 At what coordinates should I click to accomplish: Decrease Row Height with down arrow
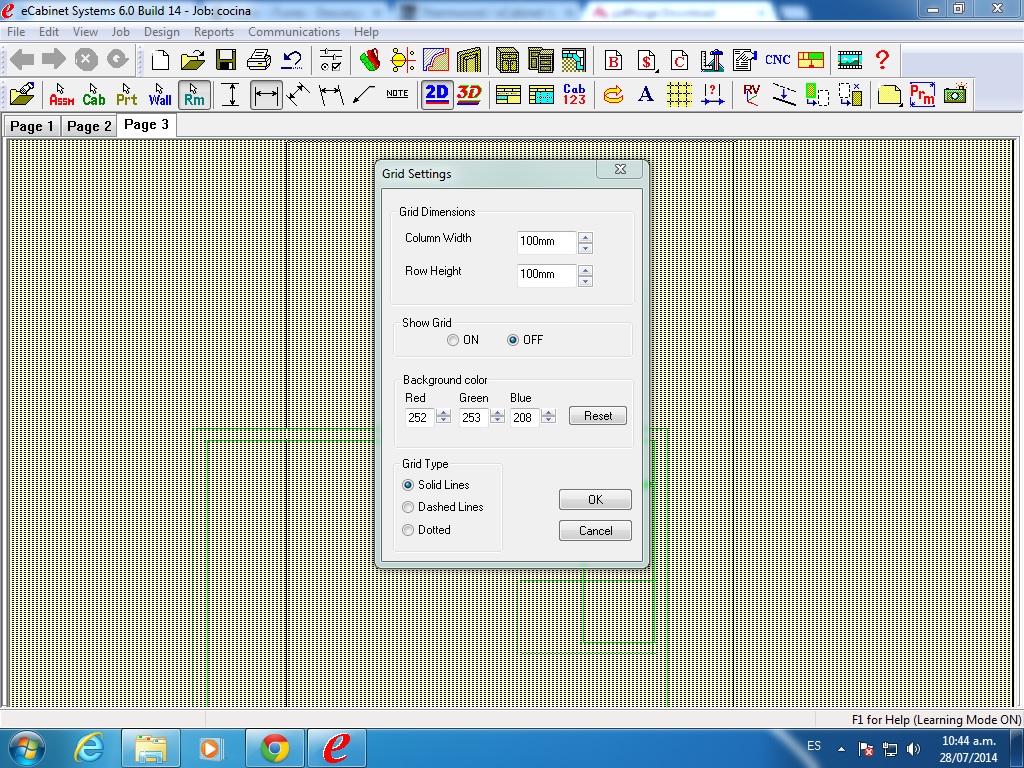pos(585,280)
